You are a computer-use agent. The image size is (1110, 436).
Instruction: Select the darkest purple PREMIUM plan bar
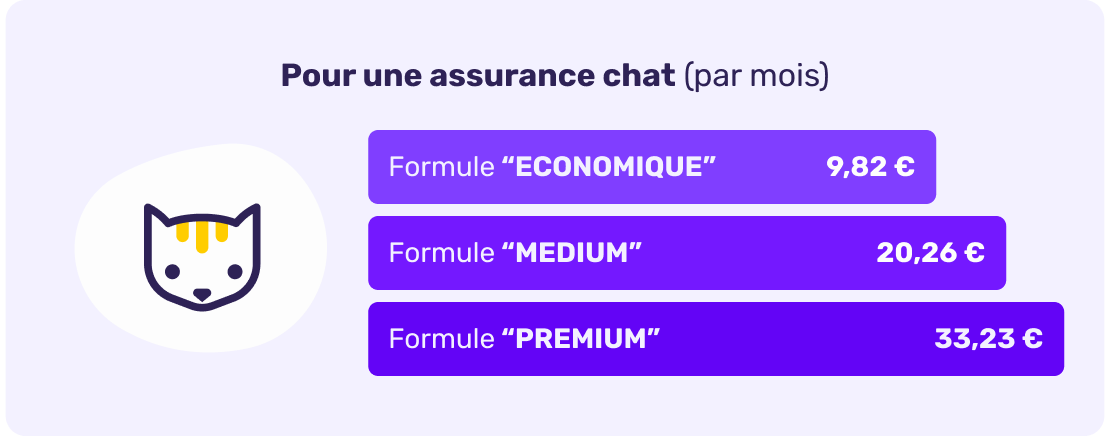click(800, 339)
